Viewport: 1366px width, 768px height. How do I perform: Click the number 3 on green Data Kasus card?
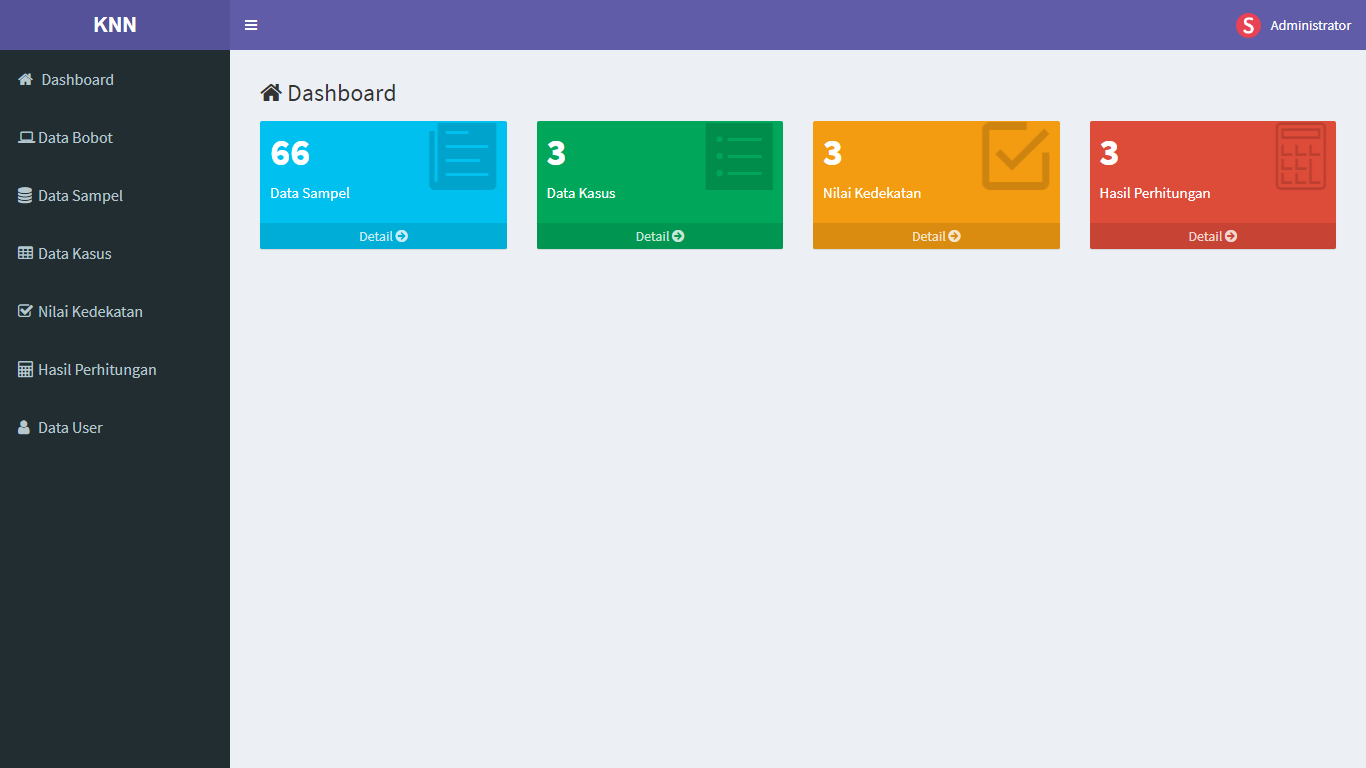(556, 153)
